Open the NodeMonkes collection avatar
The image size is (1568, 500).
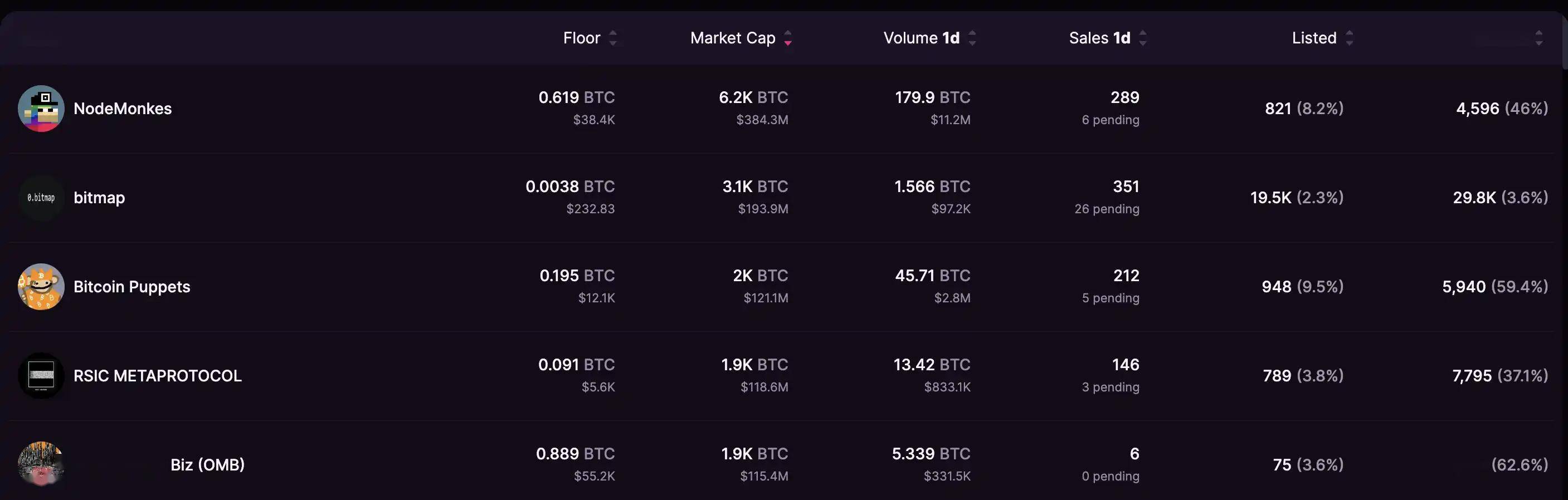coord(41,108)
